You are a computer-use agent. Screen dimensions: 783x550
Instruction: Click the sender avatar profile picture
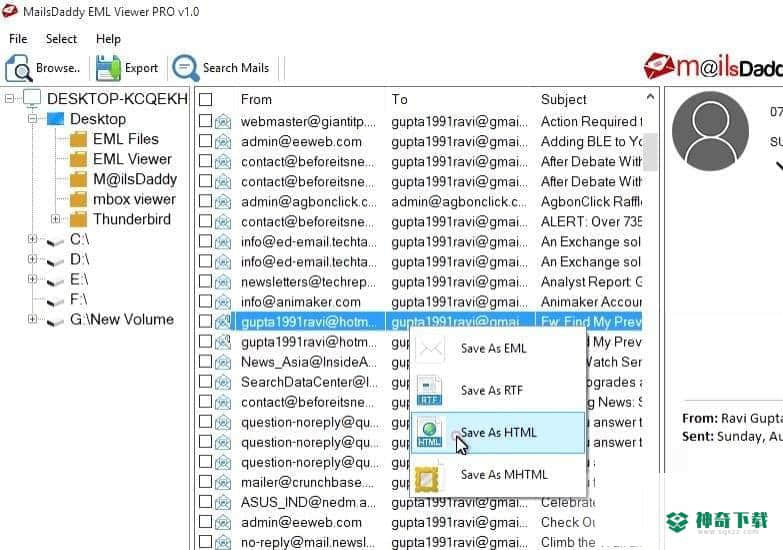point(710,131)
